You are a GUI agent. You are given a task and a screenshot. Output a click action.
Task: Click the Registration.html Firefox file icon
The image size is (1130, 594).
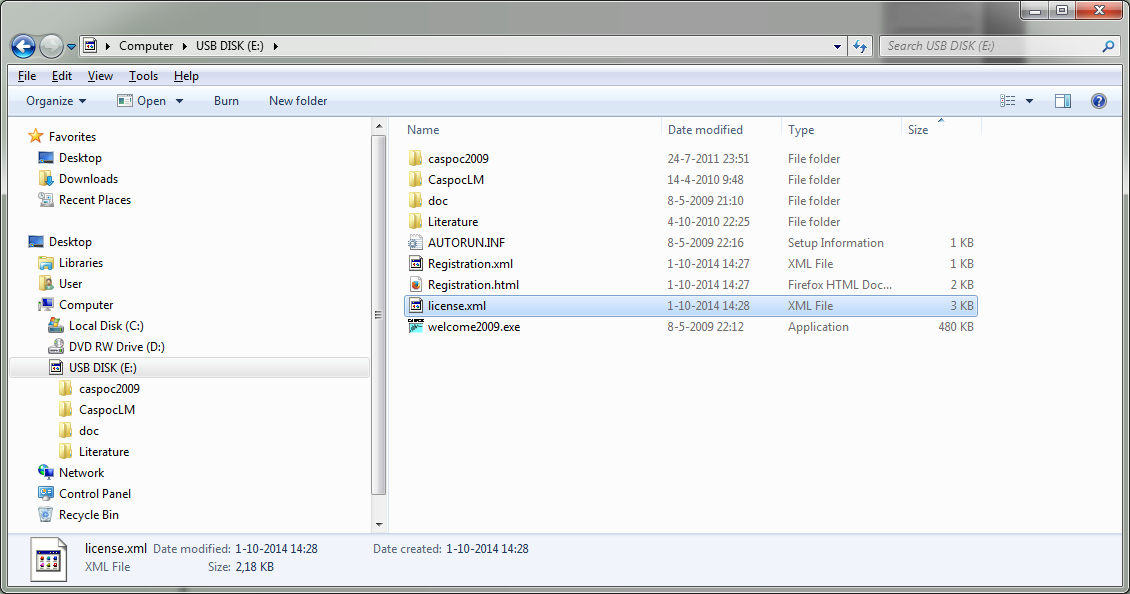[416, 285]
